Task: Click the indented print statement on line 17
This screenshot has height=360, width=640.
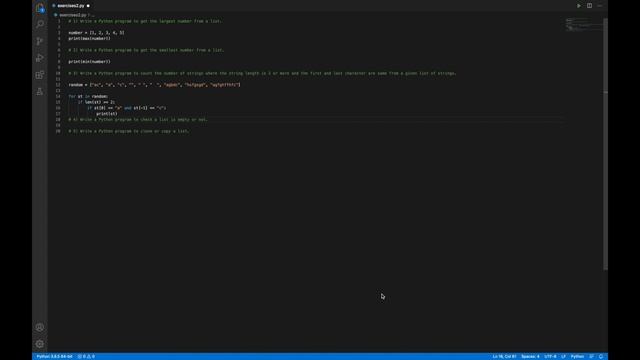Action: [x=107, y=114]
